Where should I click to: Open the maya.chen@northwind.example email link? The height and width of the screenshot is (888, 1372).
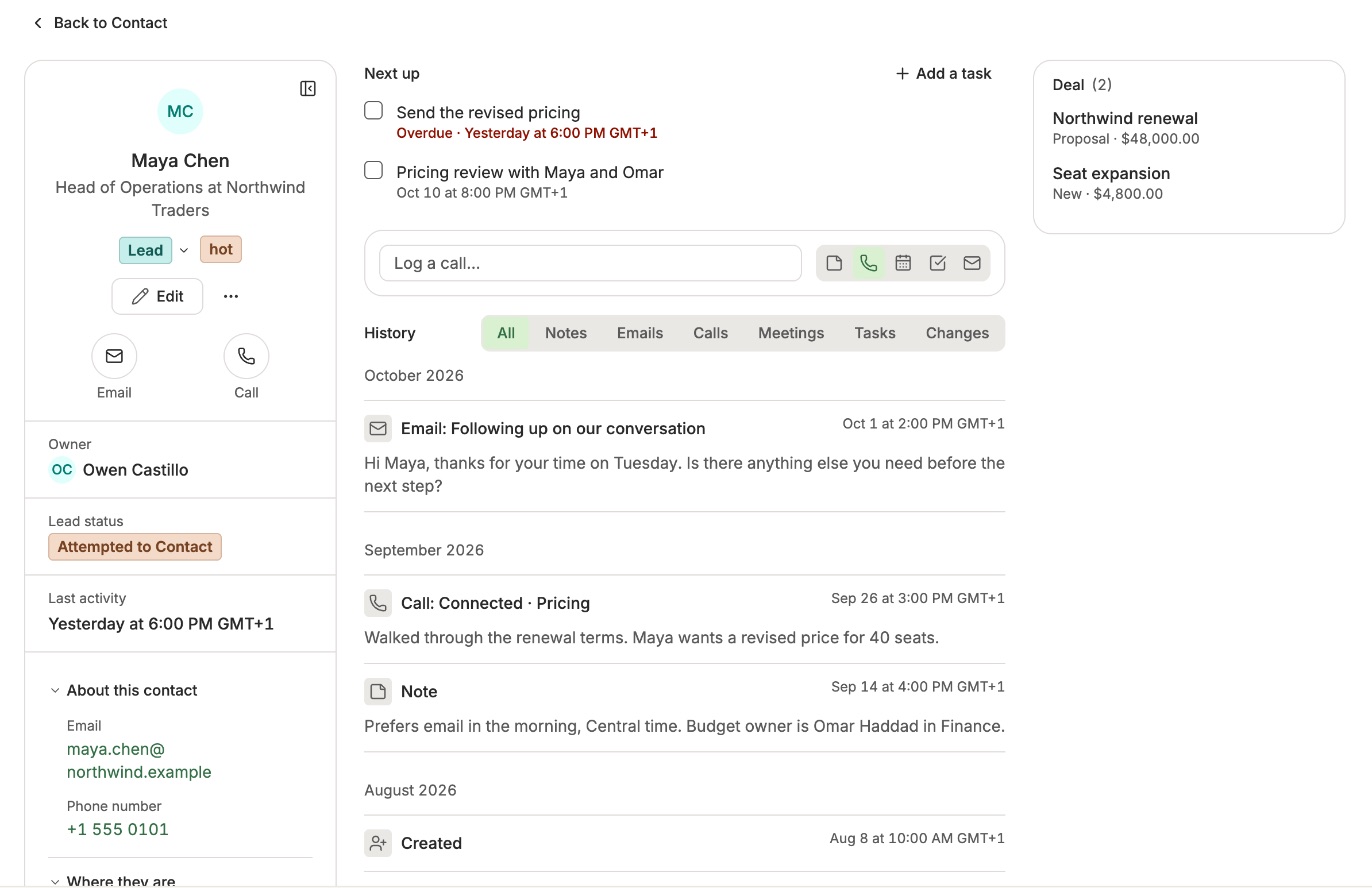point(139,761)
